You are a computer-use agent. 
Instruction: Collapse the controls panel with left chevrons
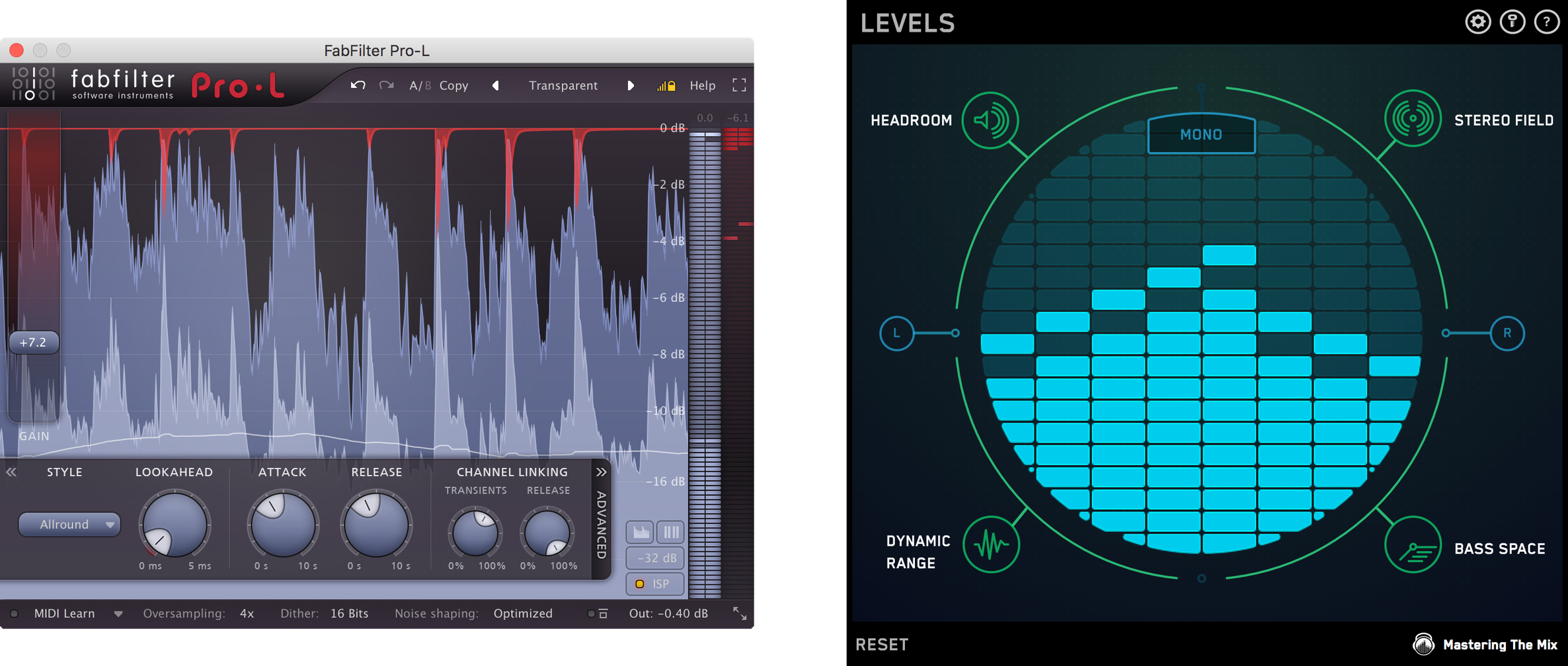point(11,472)
